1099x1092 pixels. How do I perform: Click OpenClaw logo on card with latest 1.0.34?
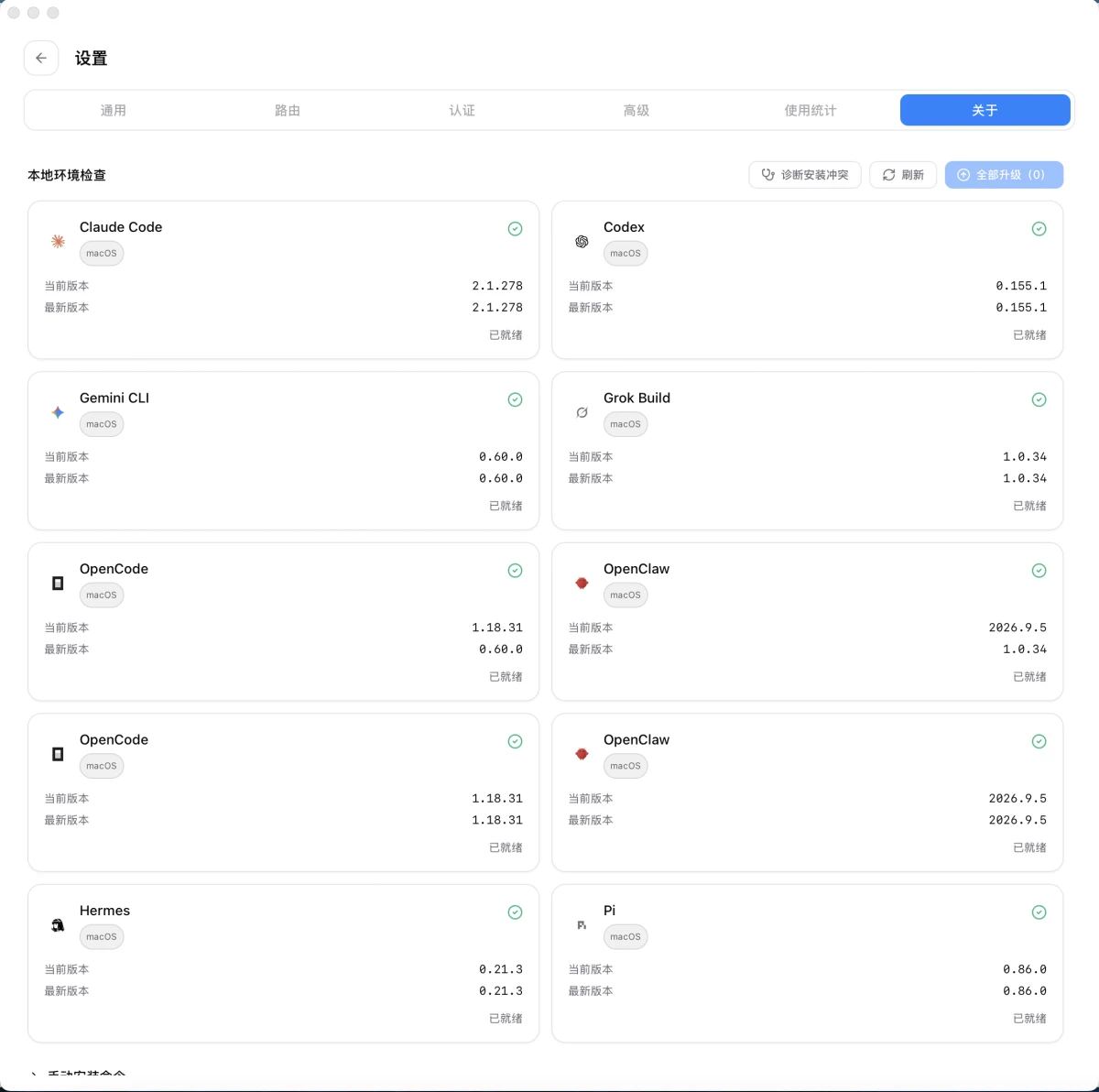coord(582,583)
